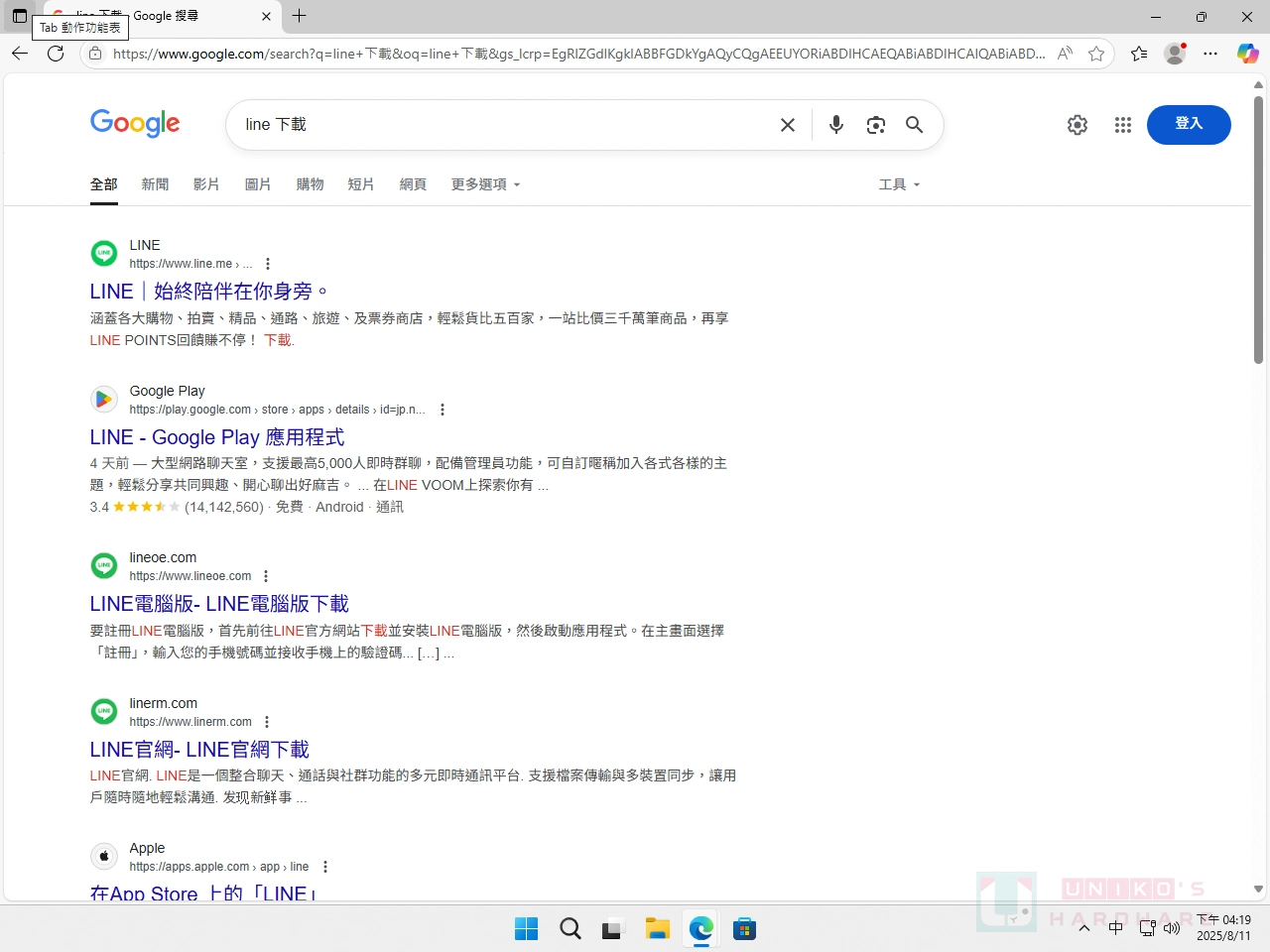Open the Copilot sidebar icon
The image size is (1270, 952).
(1247, 54)
